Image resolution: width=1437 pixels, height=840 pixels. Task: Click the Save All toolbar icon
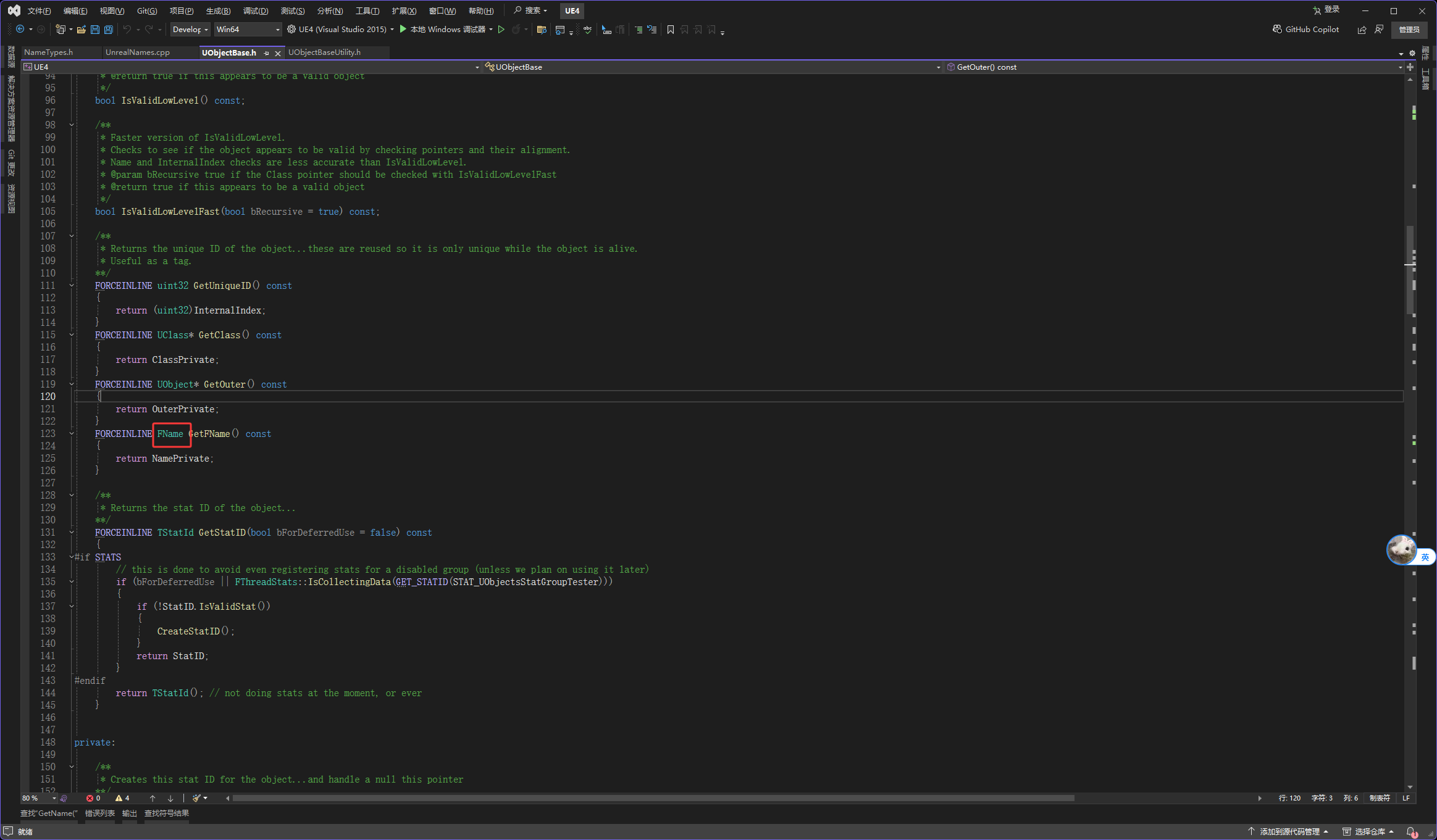click(x=109, y=30)
